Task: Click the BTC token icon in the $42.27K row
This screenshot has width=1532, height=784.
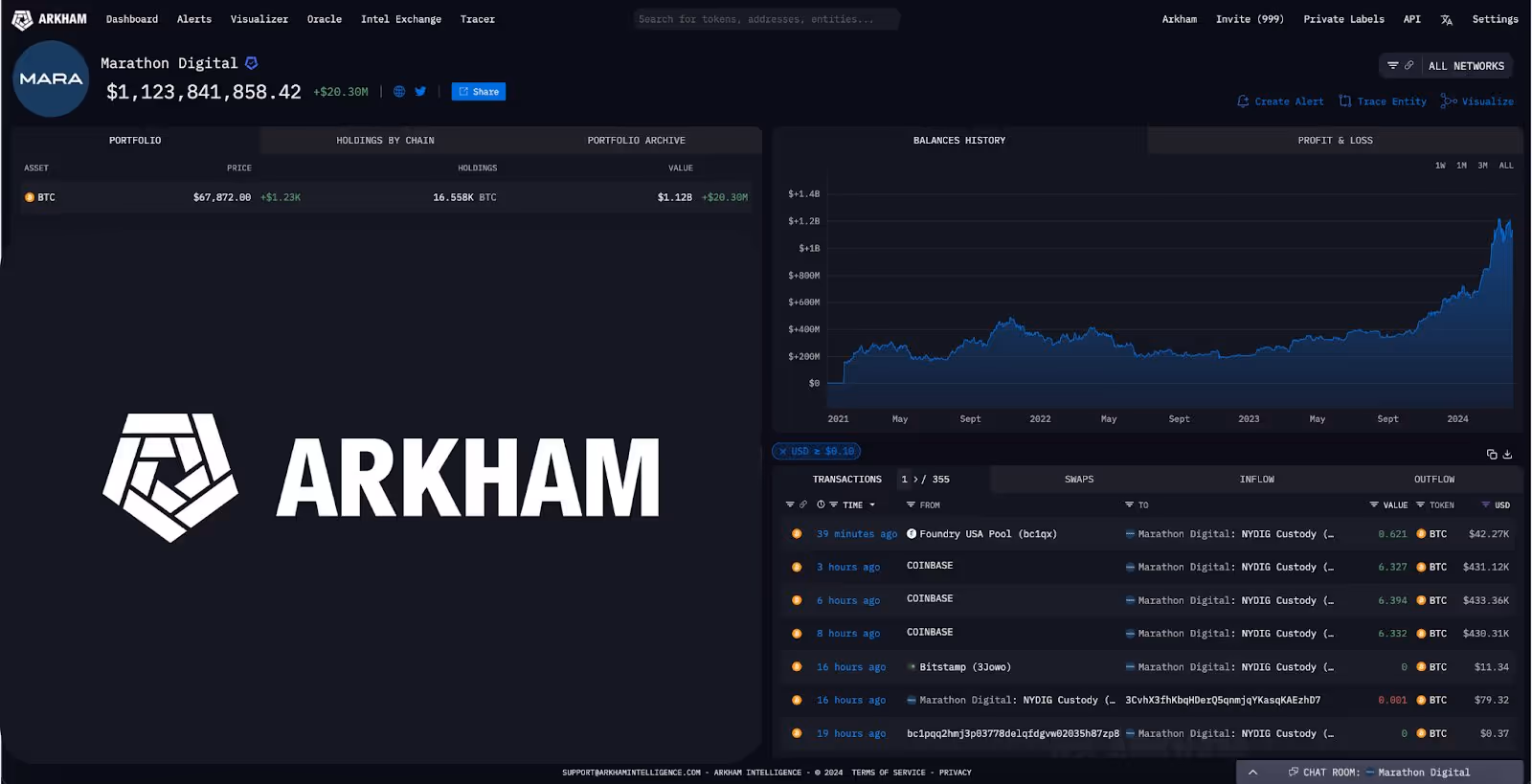Action: pyautogui.click(x=1421, y=534)
